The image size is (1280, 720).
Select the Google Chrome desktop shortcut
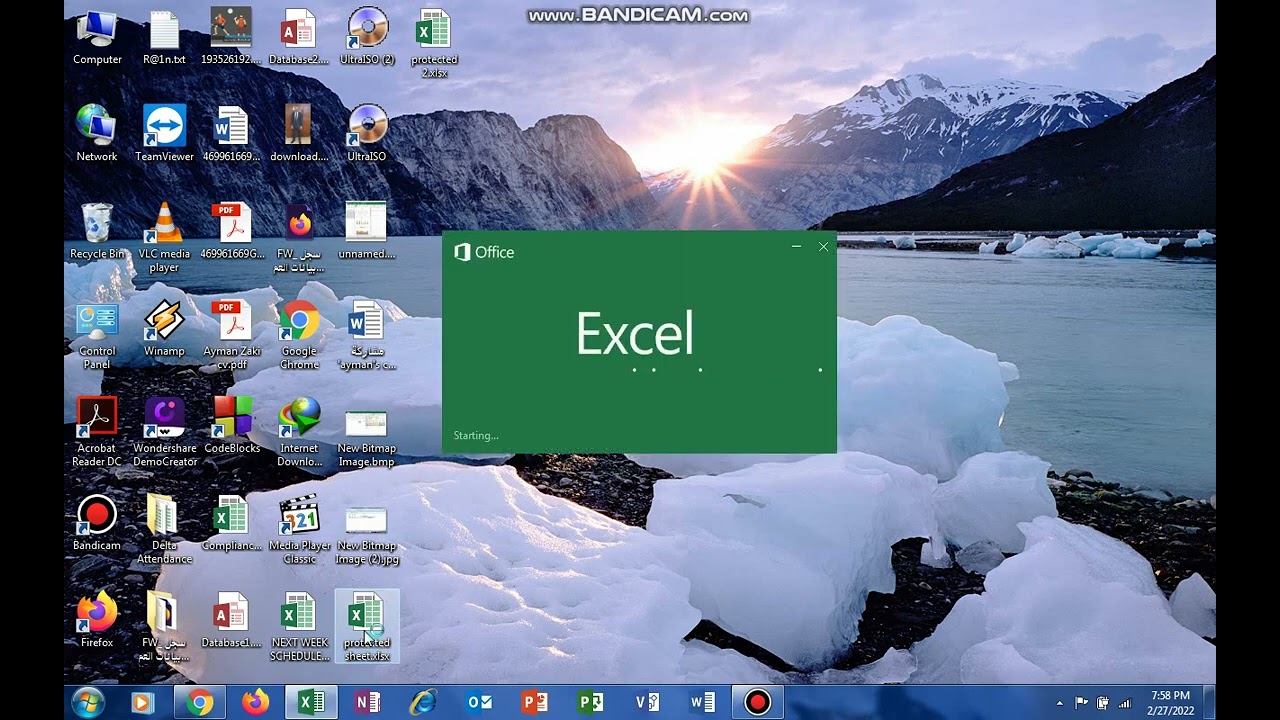(298, 335)
